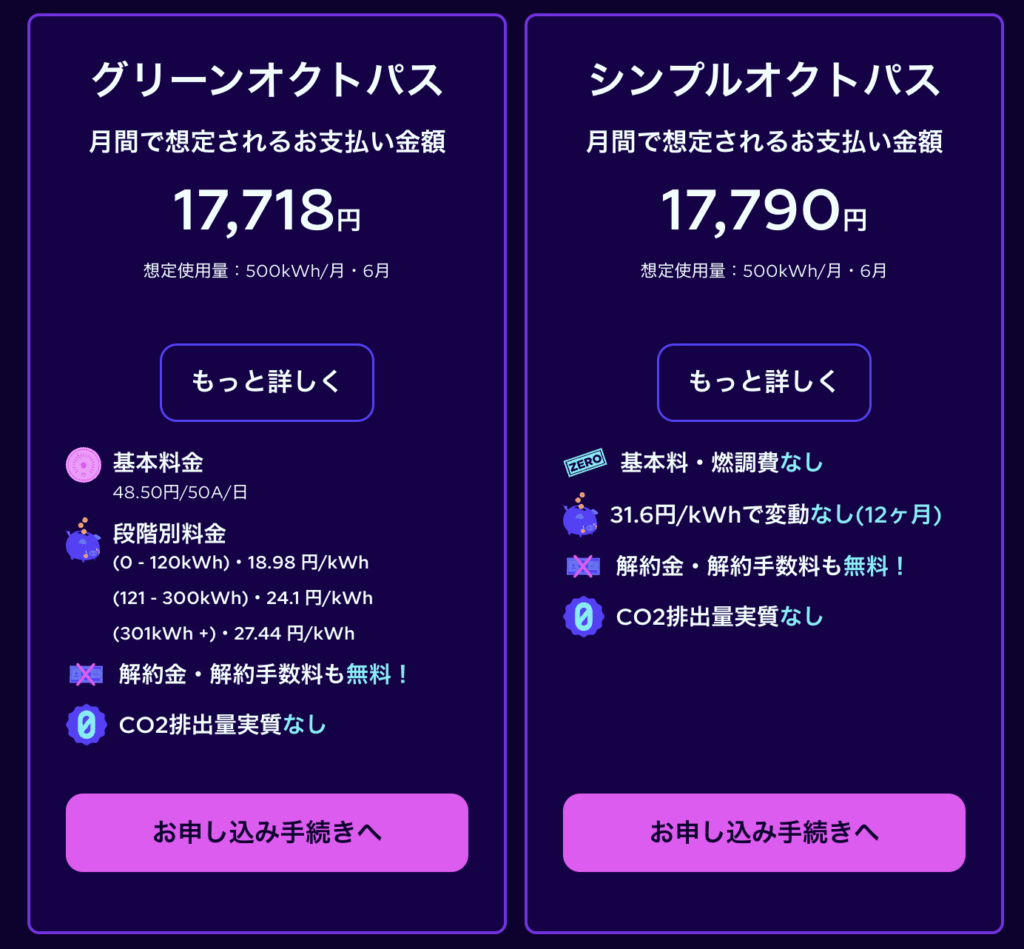Click the zero CO2 badge in グリーンオクトパス card

86,724
